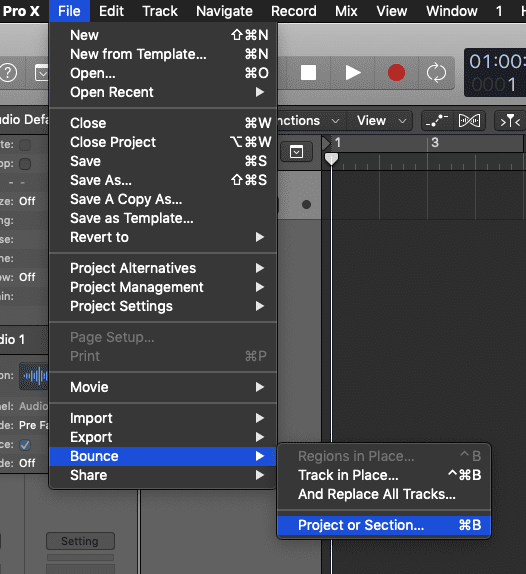The image size is (526, 574).
Task: Open the Track menu
Action: [x=160, y=11]
